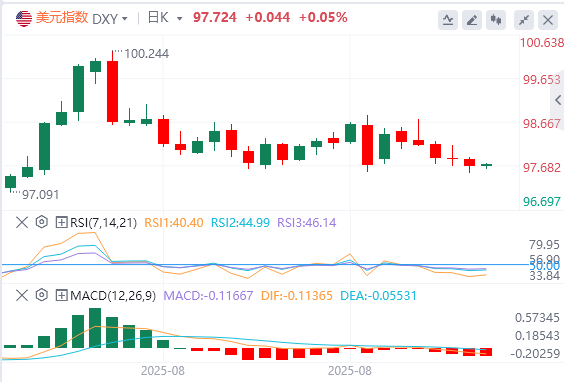Click the 96.697 price axis label
564x382 pixels.
[x=542, y=202]
